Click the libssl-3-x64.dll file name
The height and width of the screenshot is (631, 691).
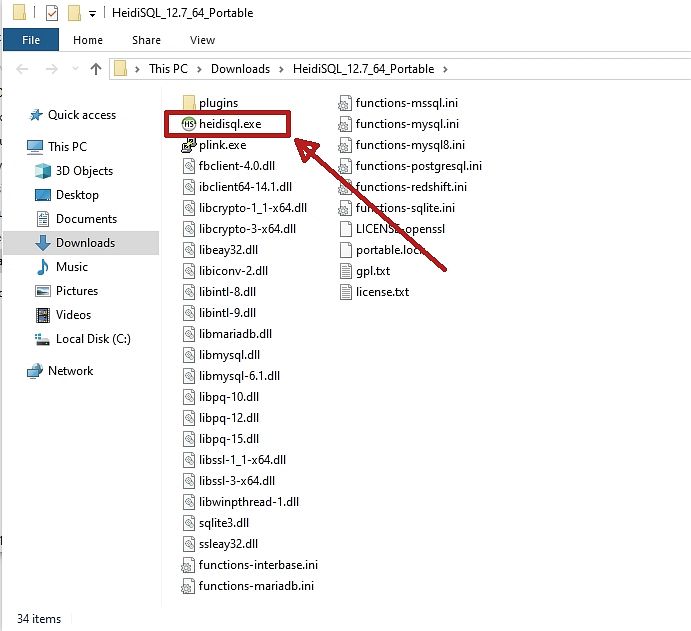click(x=237, y=481)
